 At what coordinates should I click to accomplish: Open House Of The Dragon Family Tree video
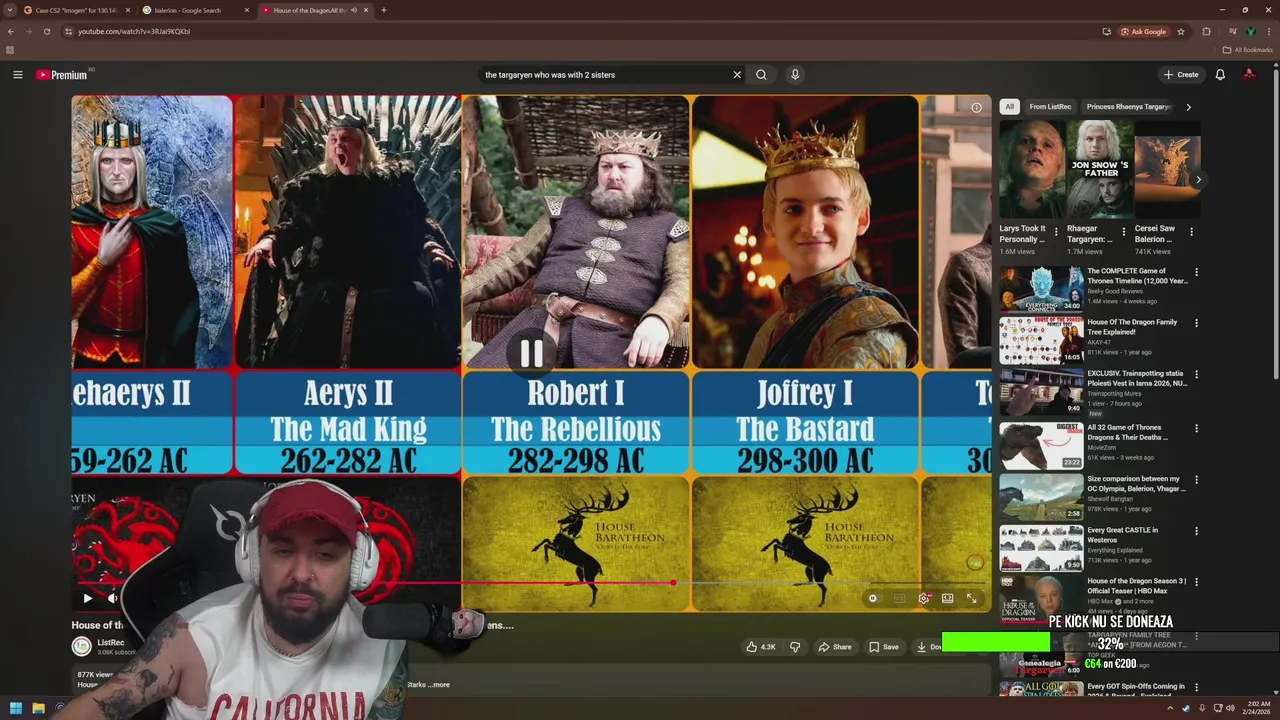1041,340
